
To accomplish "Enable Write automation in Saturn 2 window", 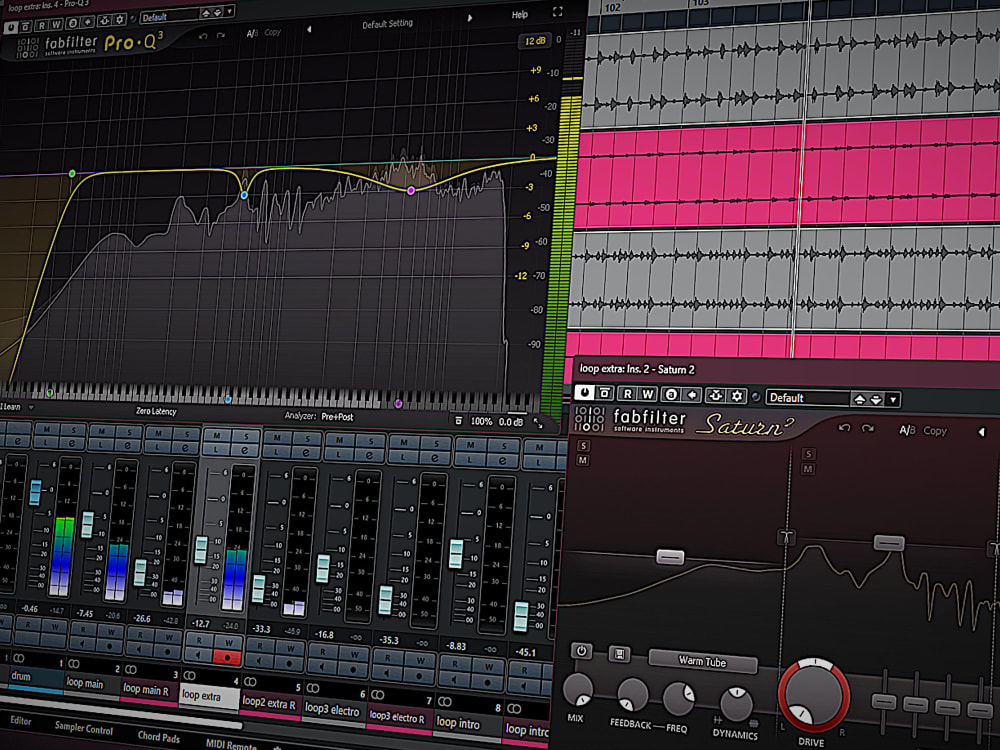I will pyautogui.click(x=648, y=394).
